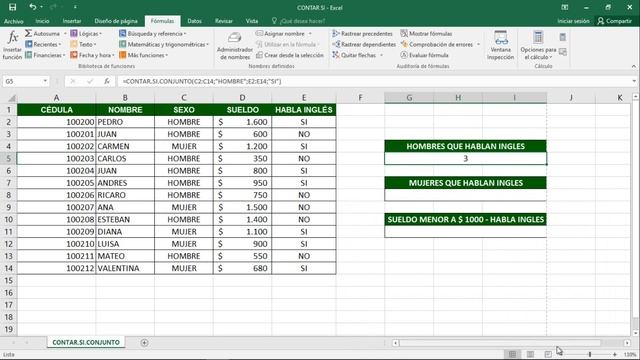Open the Vista tab

[x=252, y=21]
